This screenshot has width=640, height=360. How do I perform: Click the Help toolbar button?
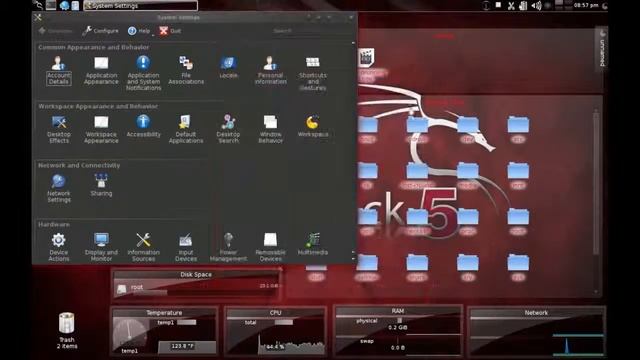139,31
